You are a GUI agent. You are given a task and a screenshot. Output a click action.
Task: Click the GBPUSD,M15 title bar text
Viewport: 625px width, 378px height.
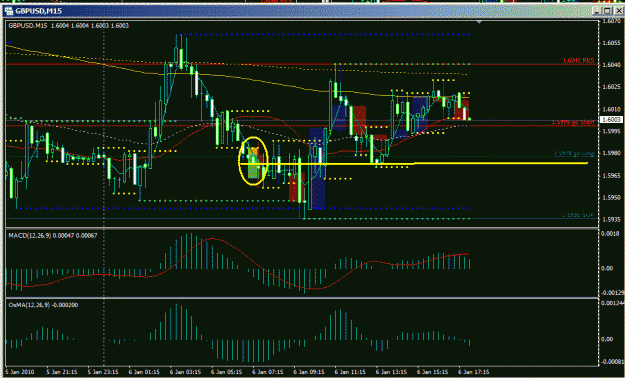click(x=39, y=11)
